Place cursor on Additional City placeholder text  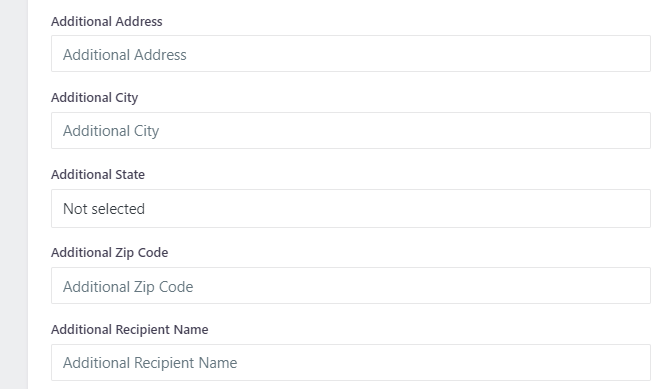point(111,131)
